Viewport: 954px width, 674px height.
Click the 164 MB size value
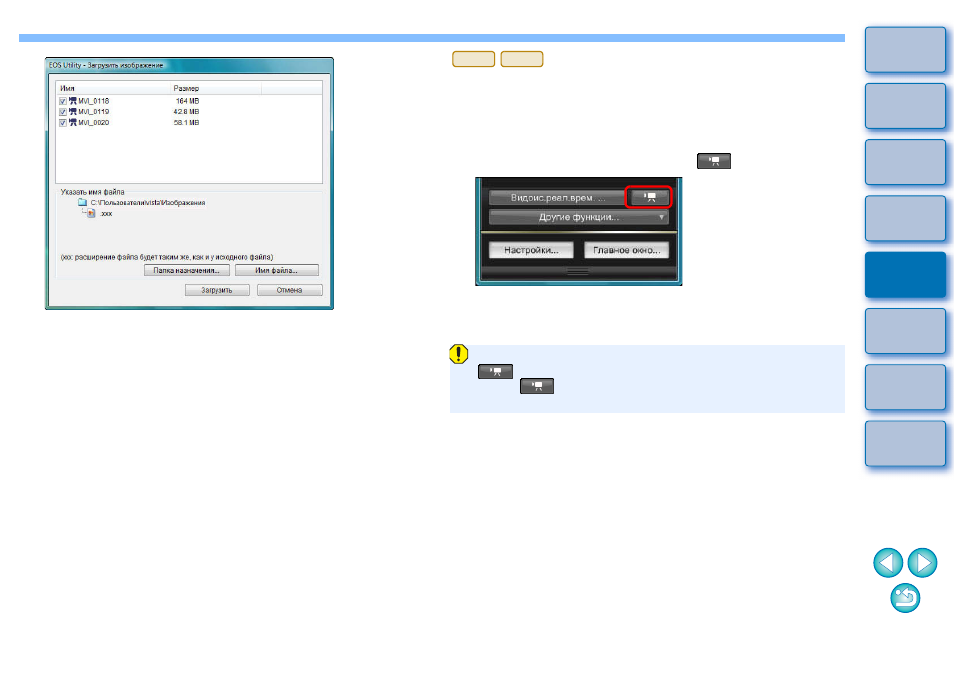coord(187,101)
